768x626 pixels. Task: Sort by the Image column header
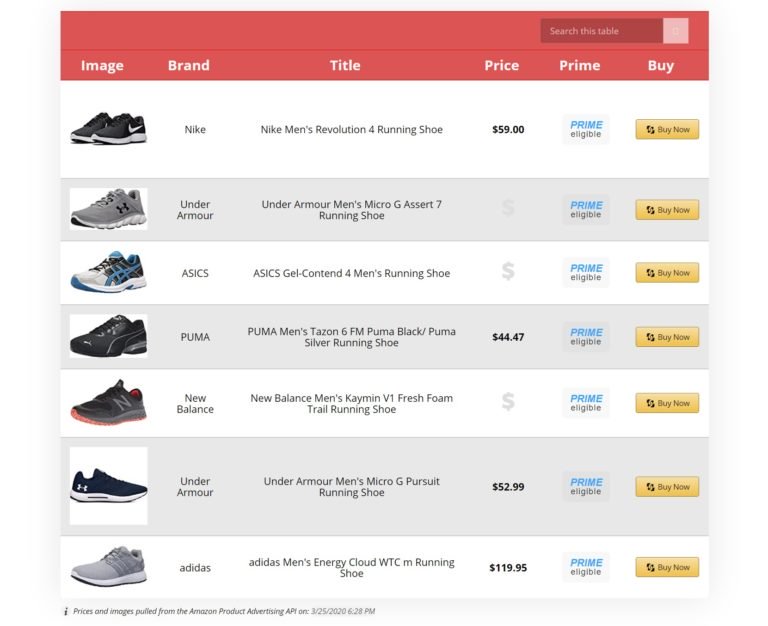click(x=102, y=65)
